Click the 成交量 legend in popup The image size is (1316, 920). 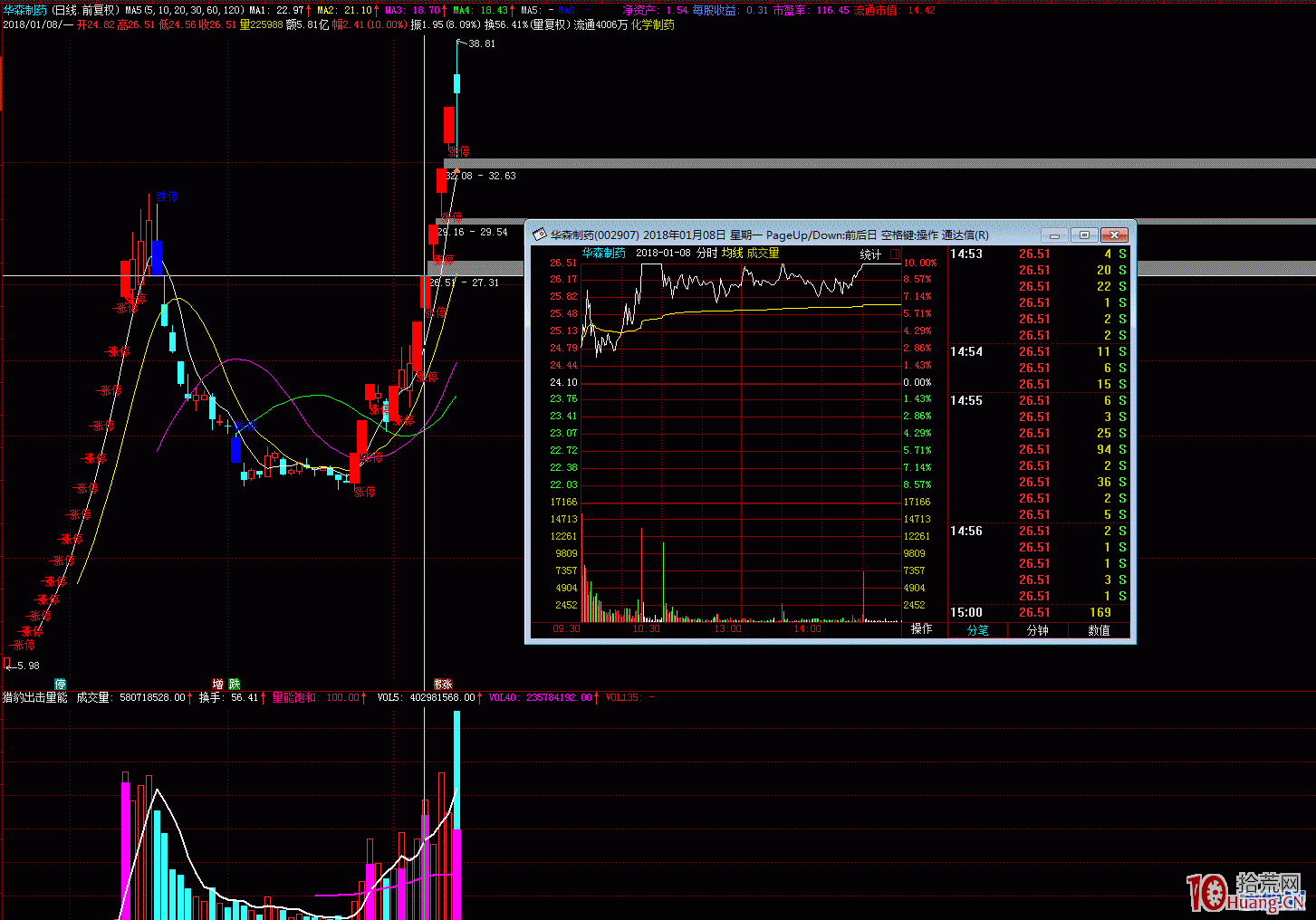pos(763,254)
